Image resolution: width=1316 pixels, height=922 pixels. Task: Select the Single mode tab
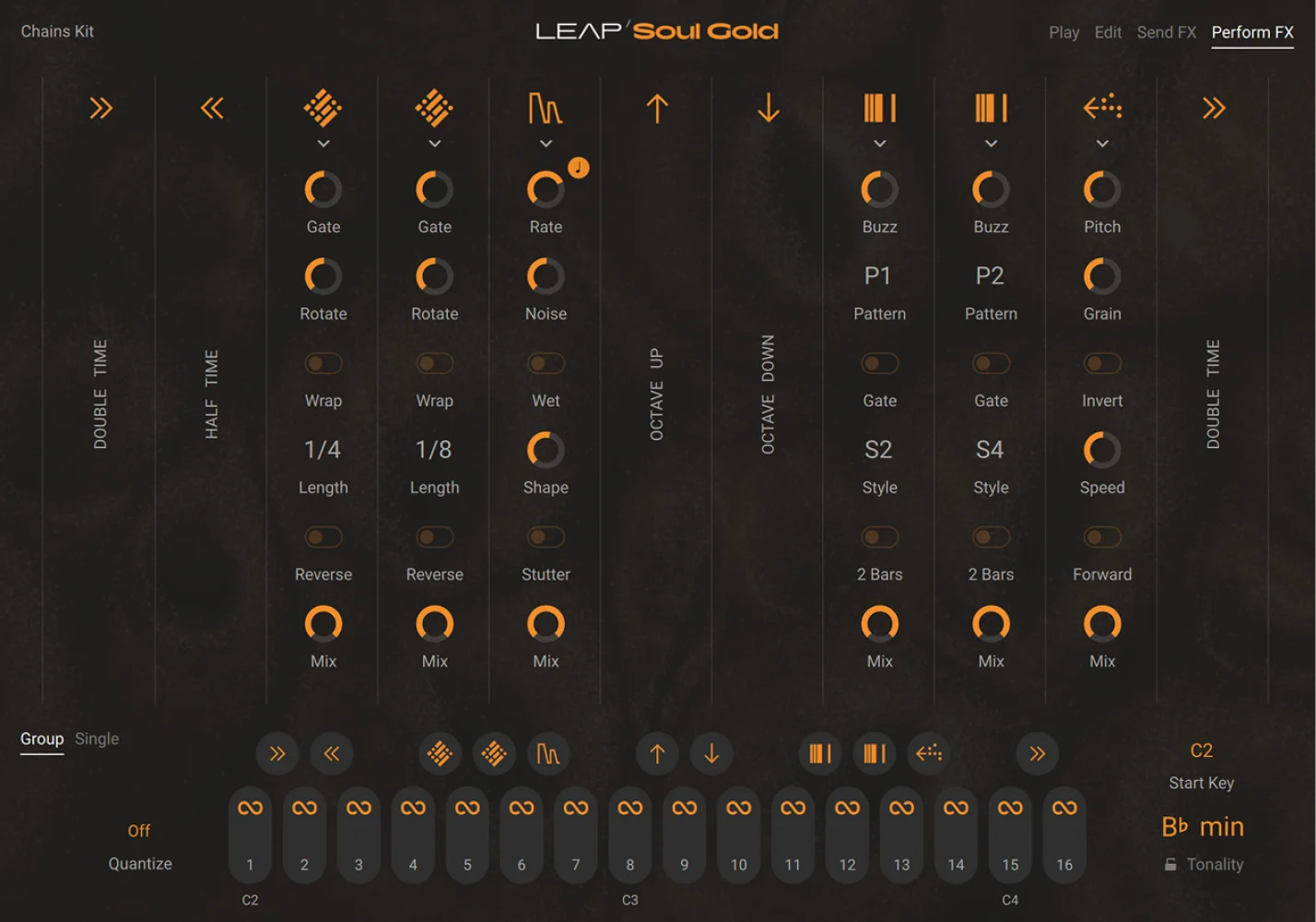point(97,739)
